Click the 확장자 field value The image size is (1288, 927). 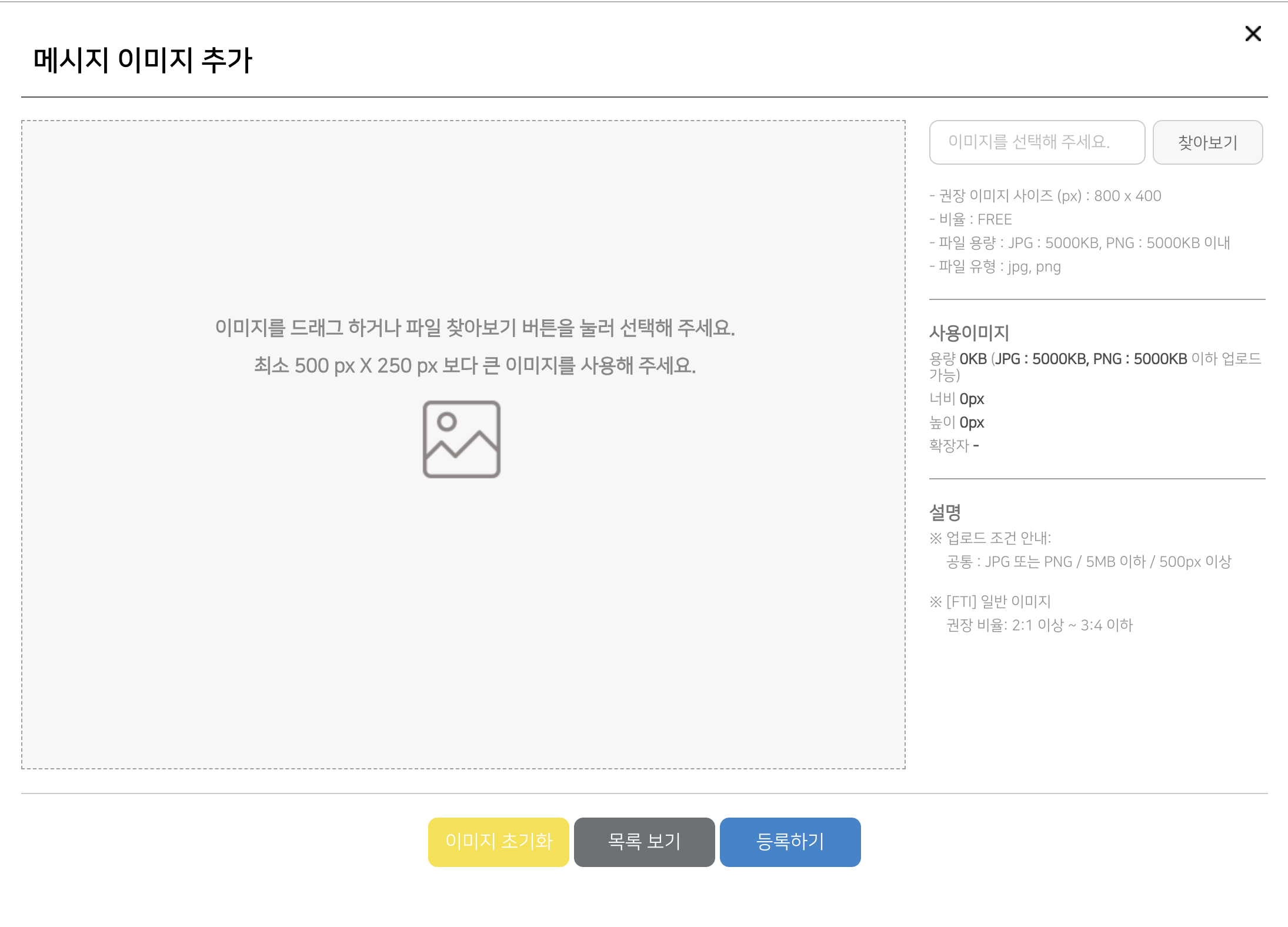pyautogui.click(x=953, y=445)
